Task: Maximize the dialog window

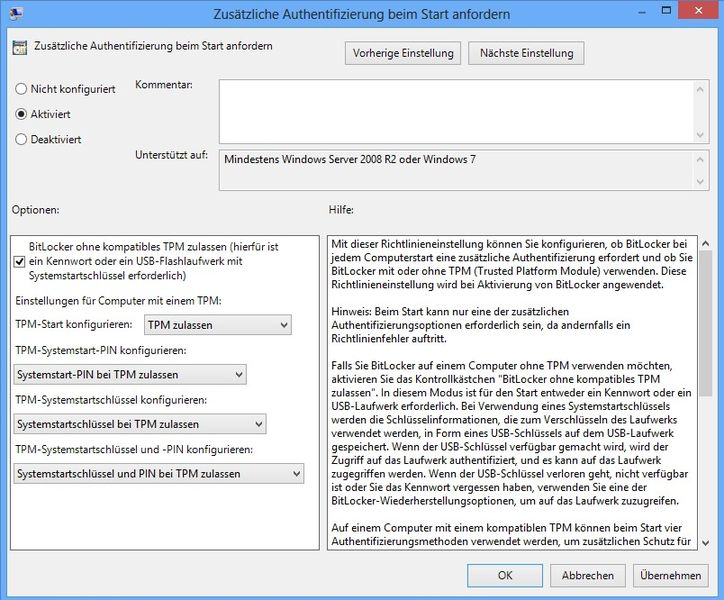Action: [x=666, y=10]
